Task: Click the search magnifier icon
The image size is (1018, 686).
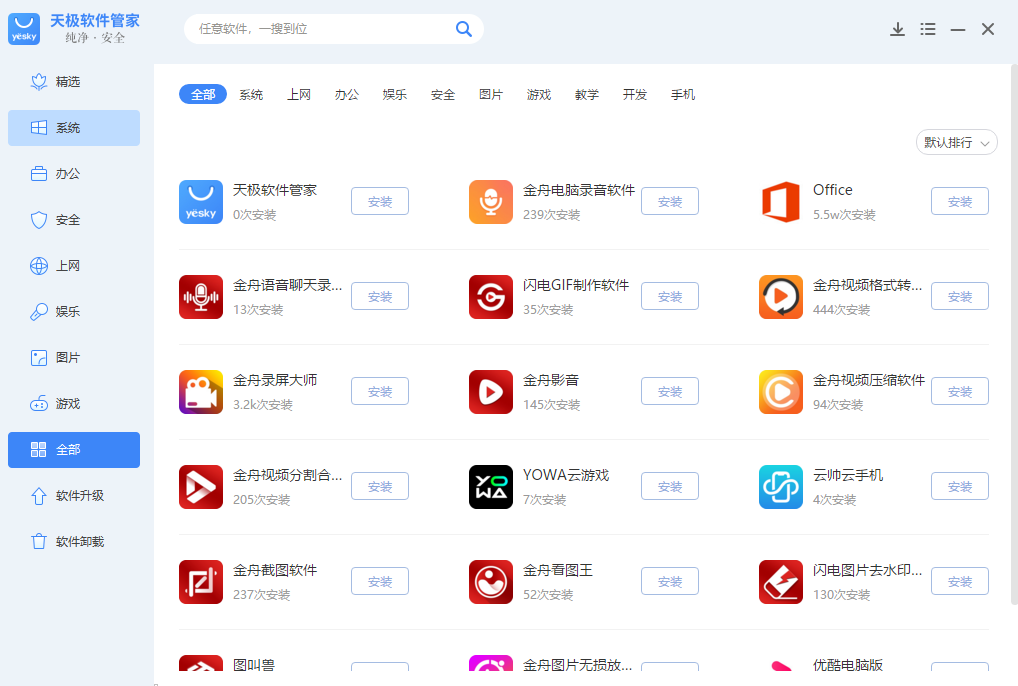Action: 464,29
